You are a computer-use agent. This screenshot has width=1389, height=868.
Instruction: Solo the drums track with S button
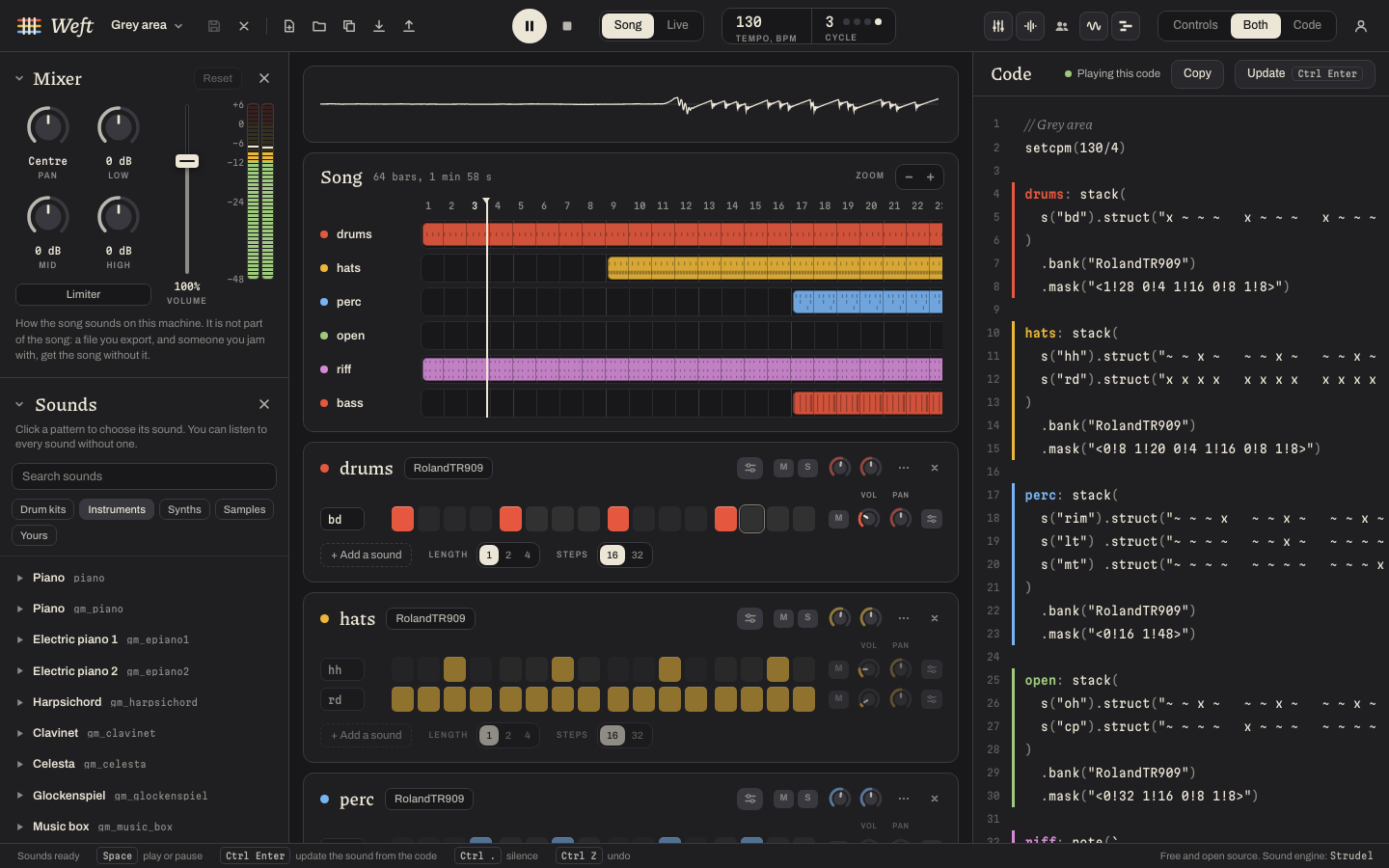pos(808,468)
